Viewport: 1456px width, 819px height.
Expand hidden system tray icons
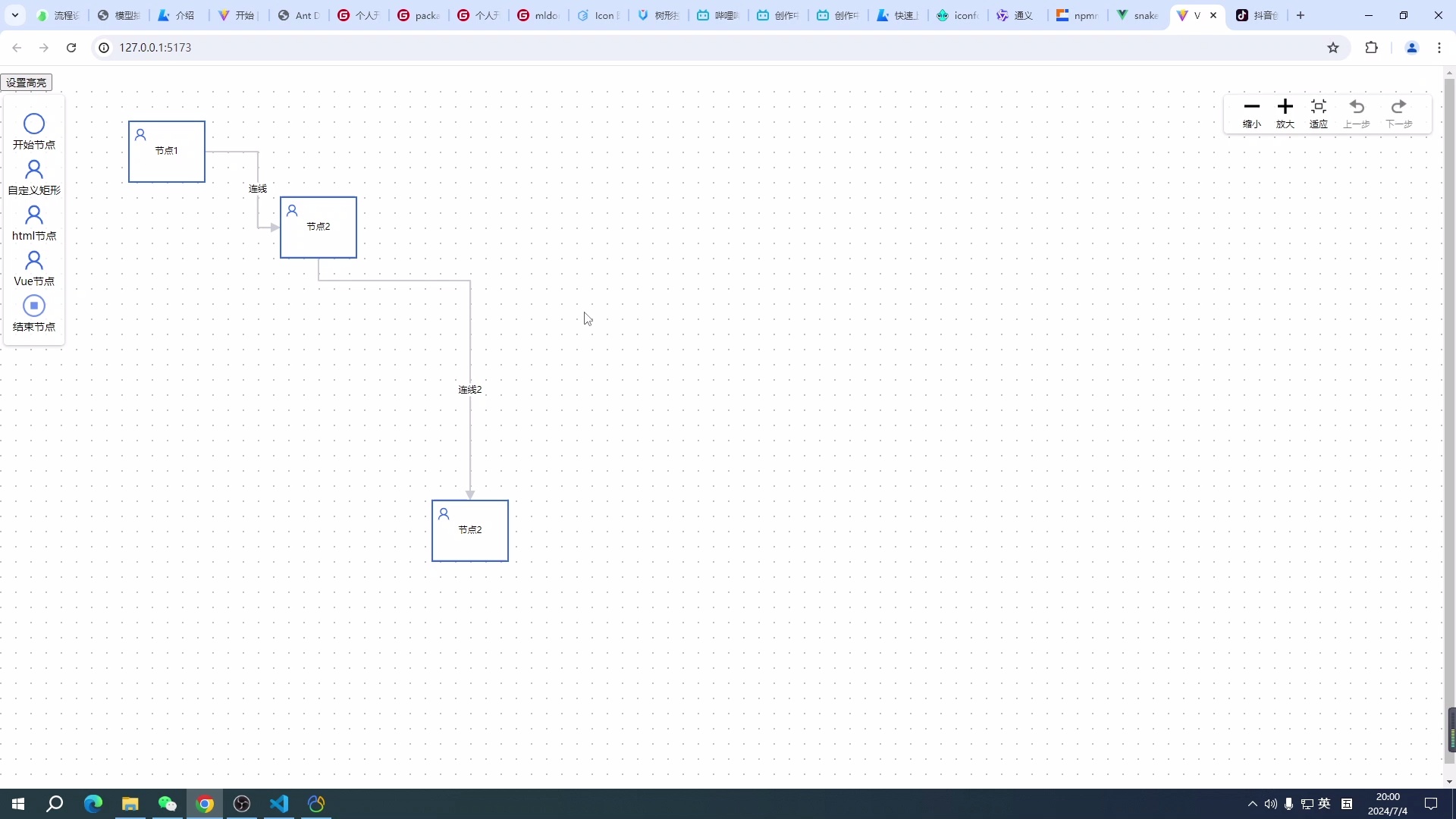click(x=1251, y=804)
